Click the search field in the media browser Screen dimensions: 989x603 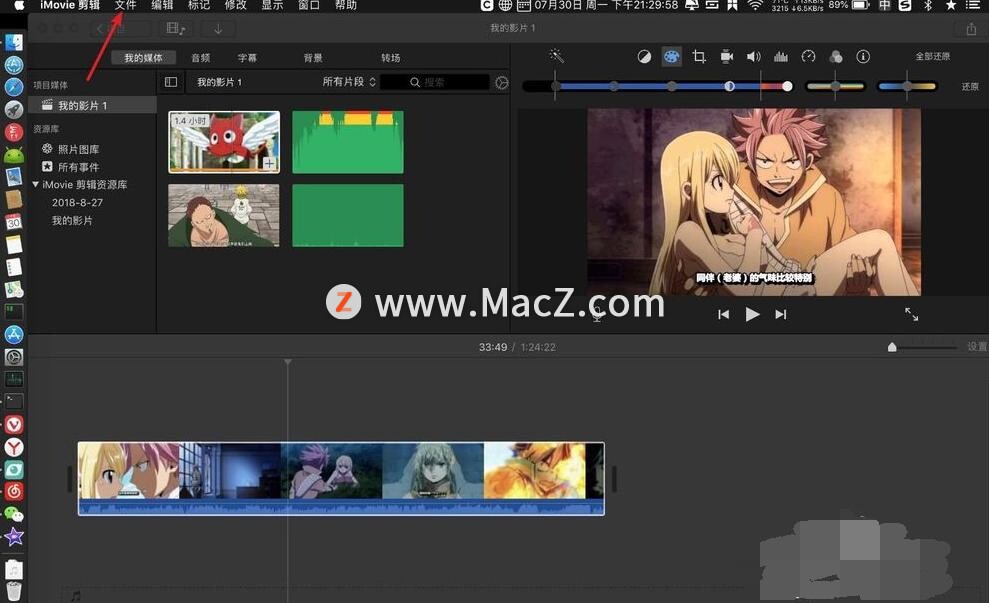coord(435,82)
